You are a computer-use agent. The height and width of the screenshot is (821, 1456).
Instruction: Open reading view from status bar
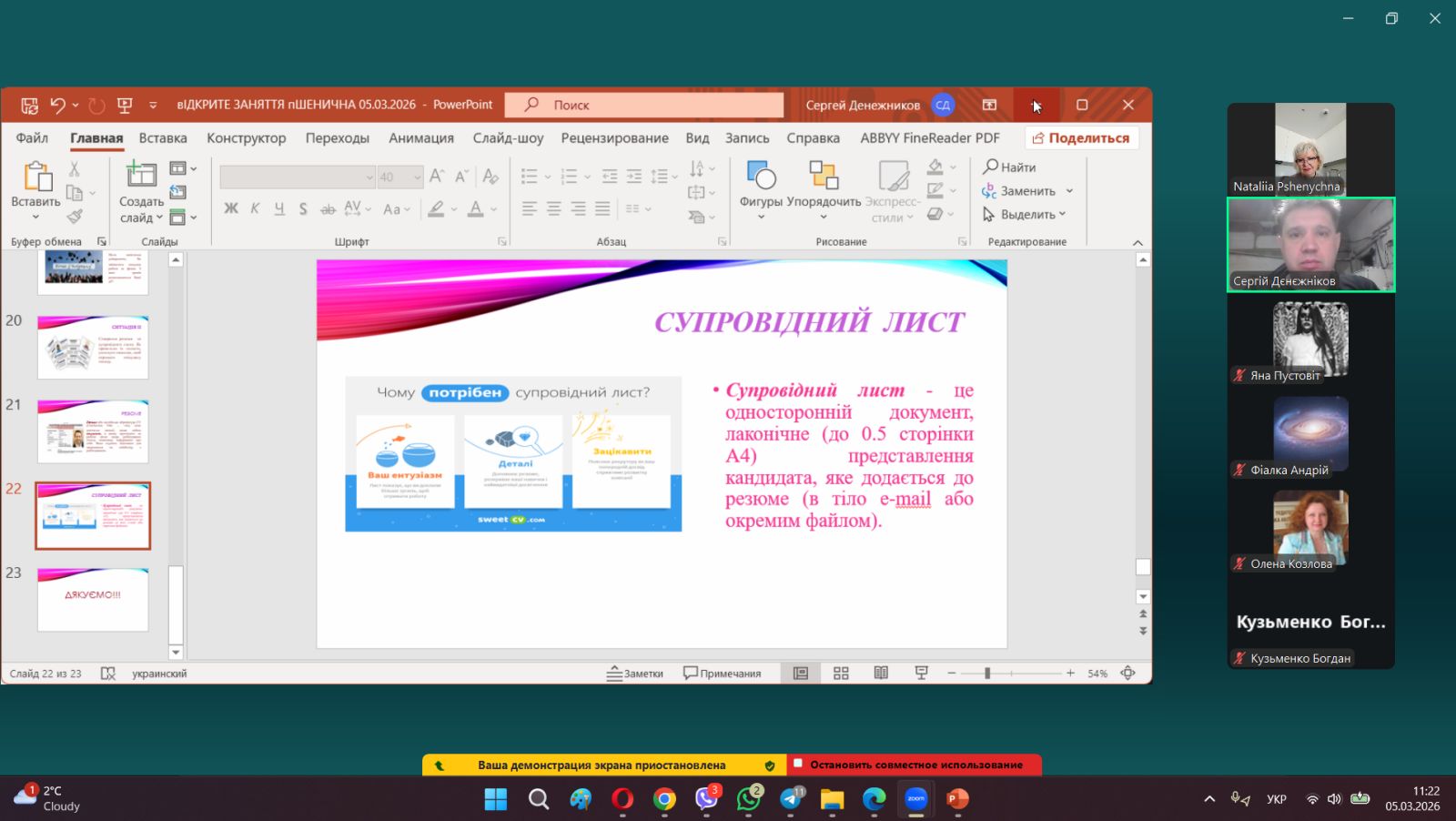pos(881,674)
